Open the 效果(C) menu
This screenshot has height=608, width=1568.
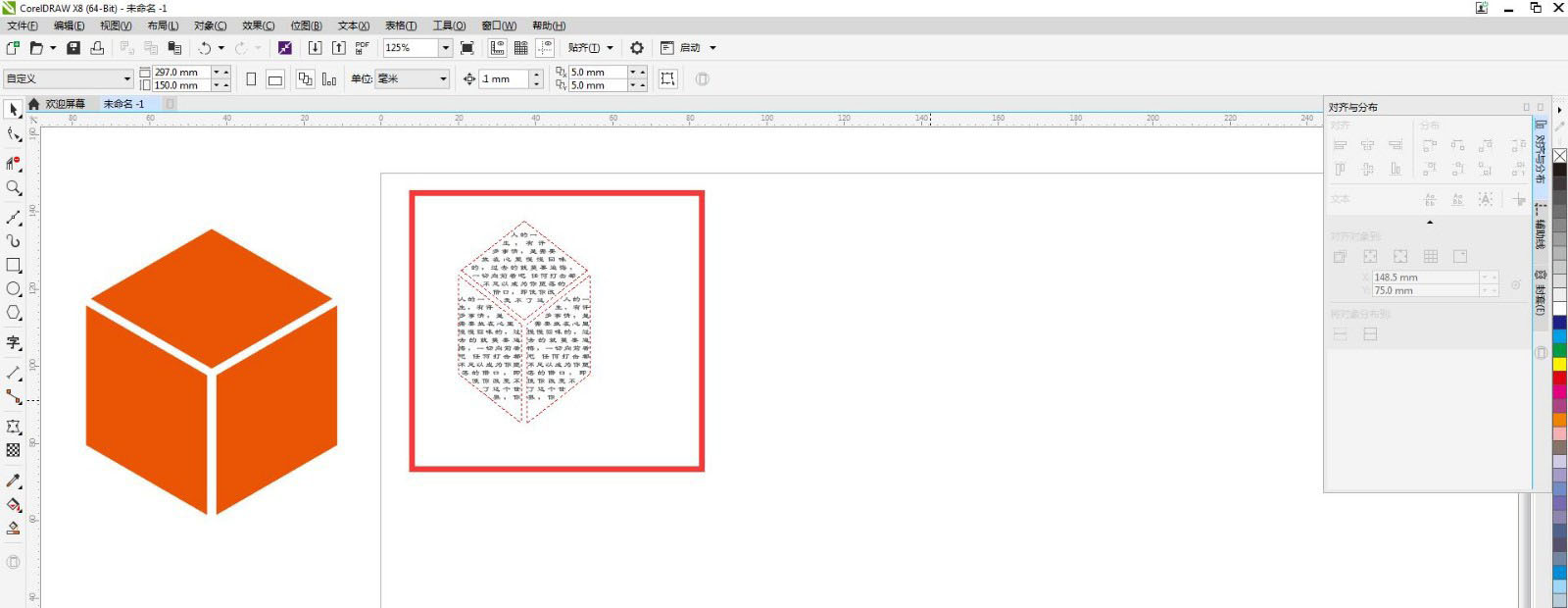[x=258, y=25]
